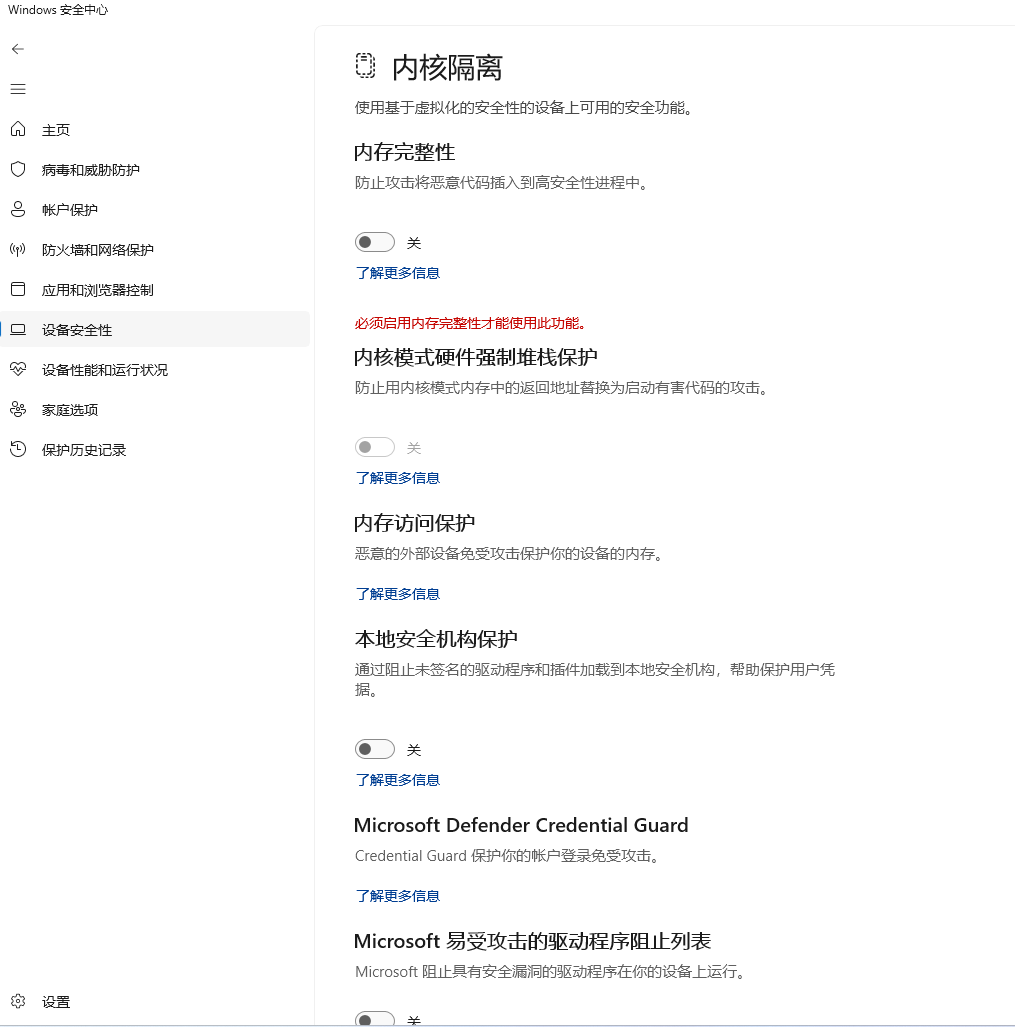Select 设备安全性 in the sidebar
The image size is (1015, 1027).
77,330
